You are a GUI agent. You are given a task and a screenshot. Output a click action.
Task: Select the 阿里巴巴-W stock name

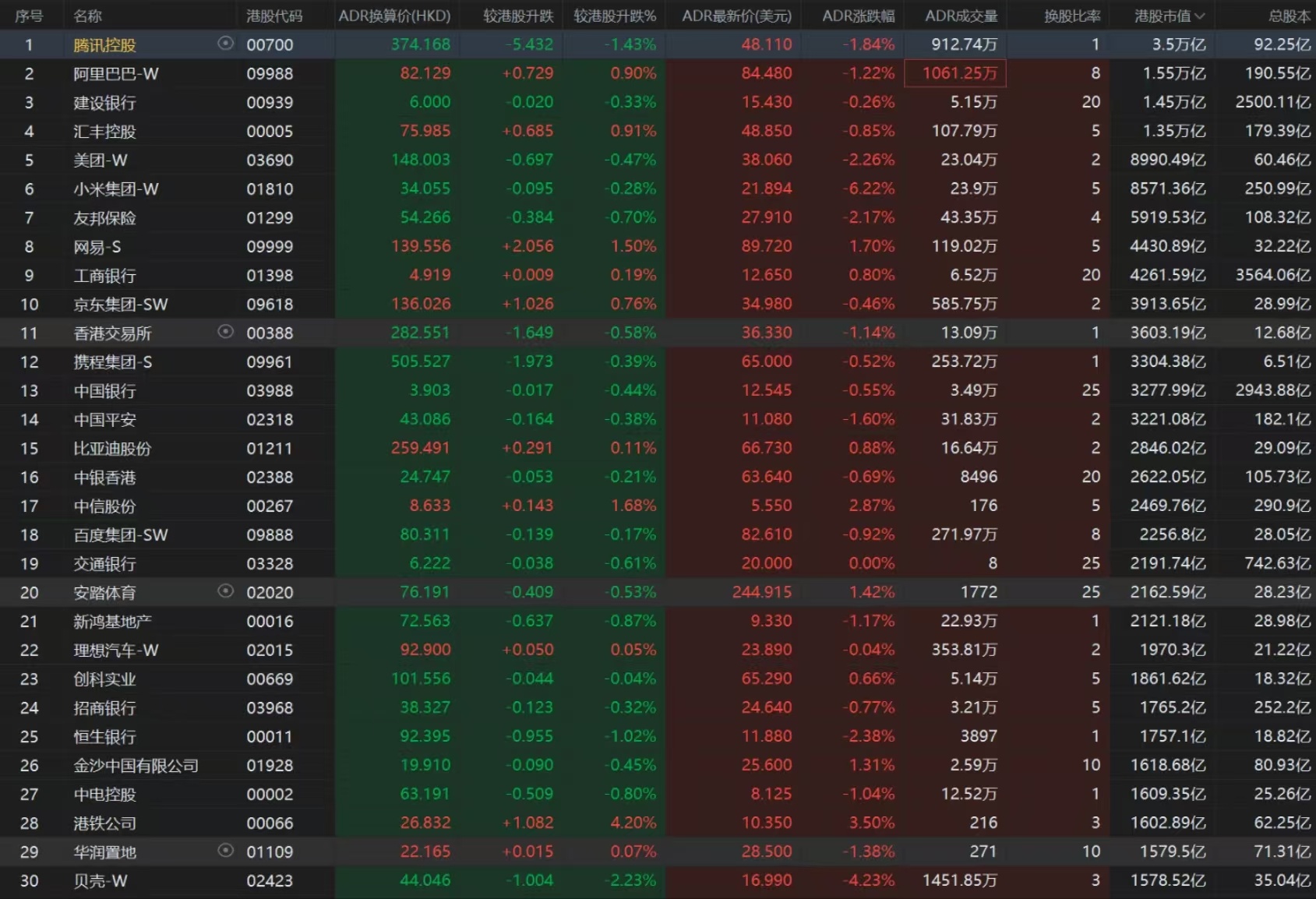(x=116, y=74)
